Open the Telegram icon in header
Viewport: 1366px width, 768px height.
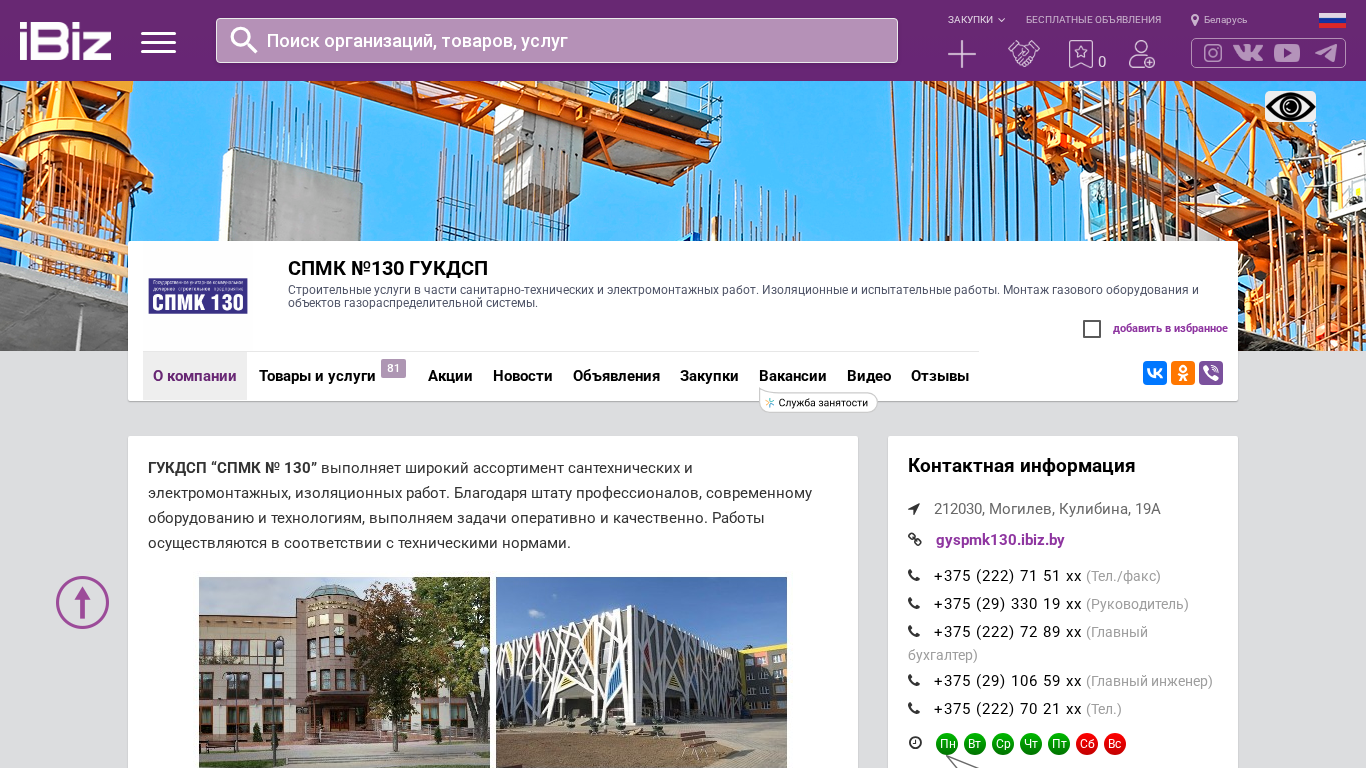coord(1326,53)
